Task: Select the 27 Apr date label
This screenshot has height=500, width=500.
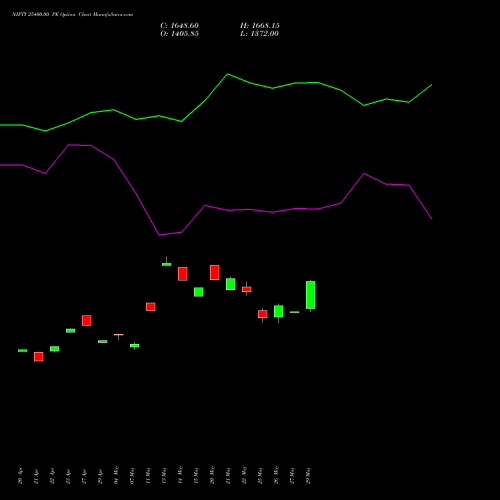Action: pyautogui.click(x=84, y=476)
